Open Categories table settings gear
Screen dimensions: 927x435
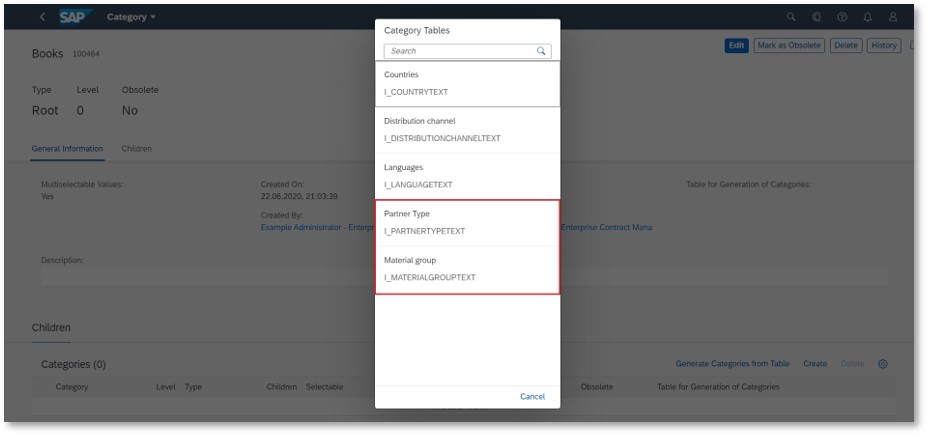pyautogui.click(x=883, y=364)
